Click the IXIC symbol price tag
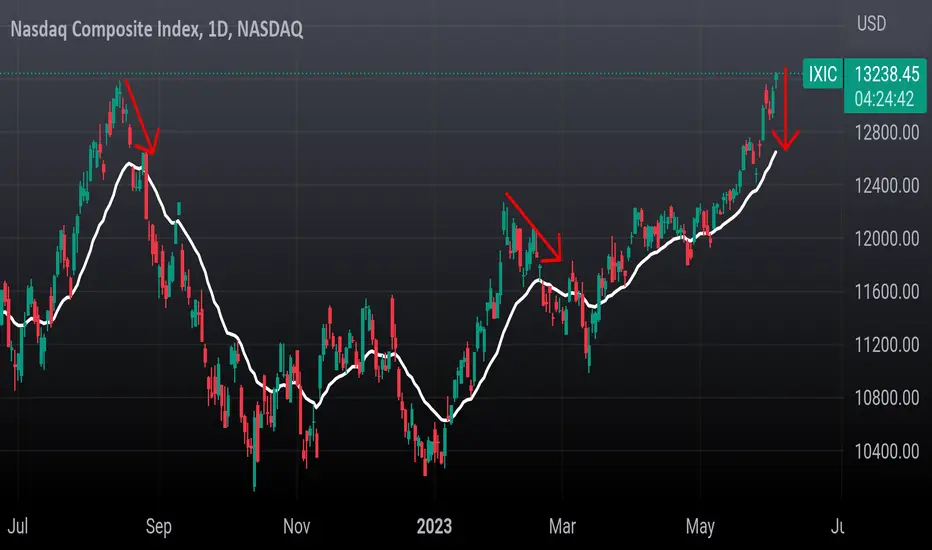932x550 pixels. (823, 74)
